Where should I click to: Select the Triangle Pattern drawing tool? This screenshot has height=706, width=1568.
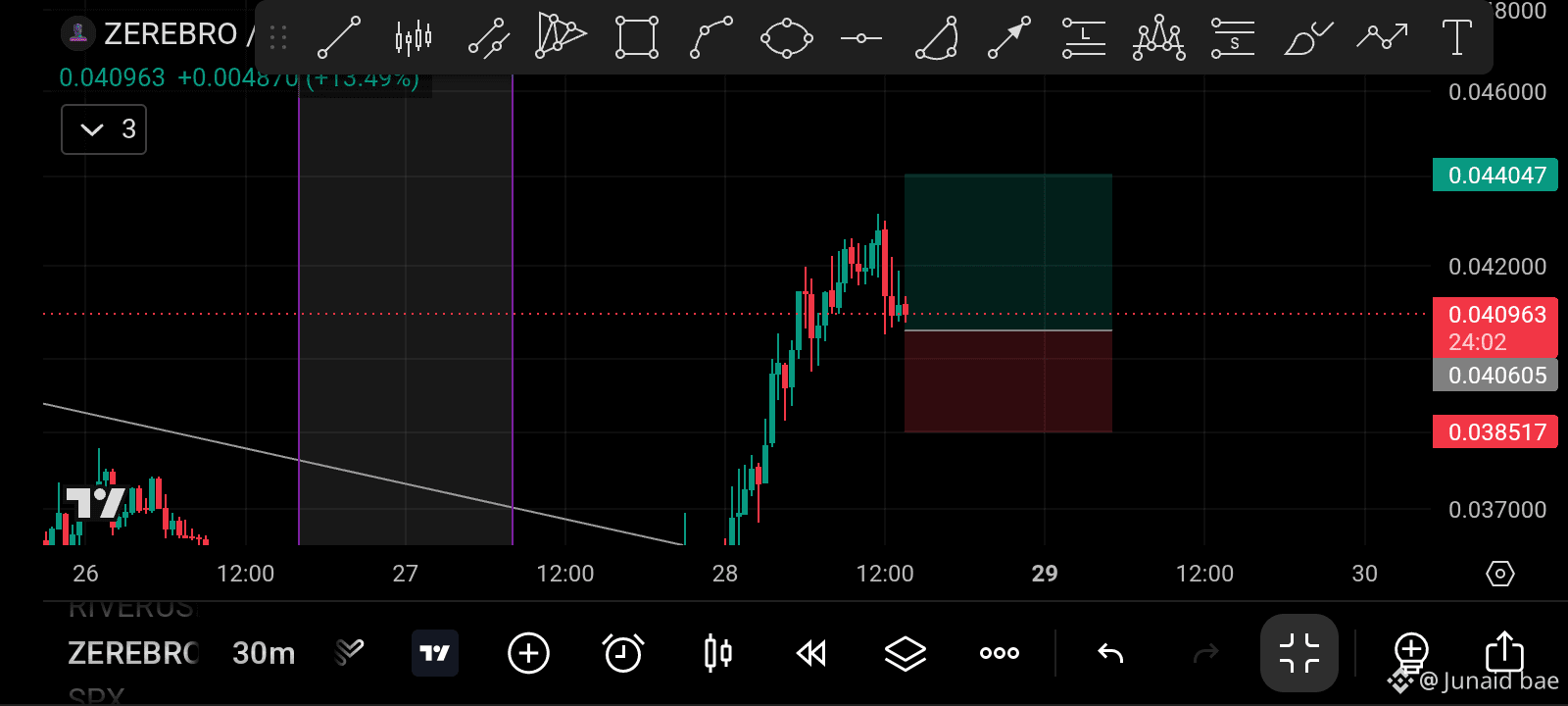pyautogui.click(x=562, y=37)
